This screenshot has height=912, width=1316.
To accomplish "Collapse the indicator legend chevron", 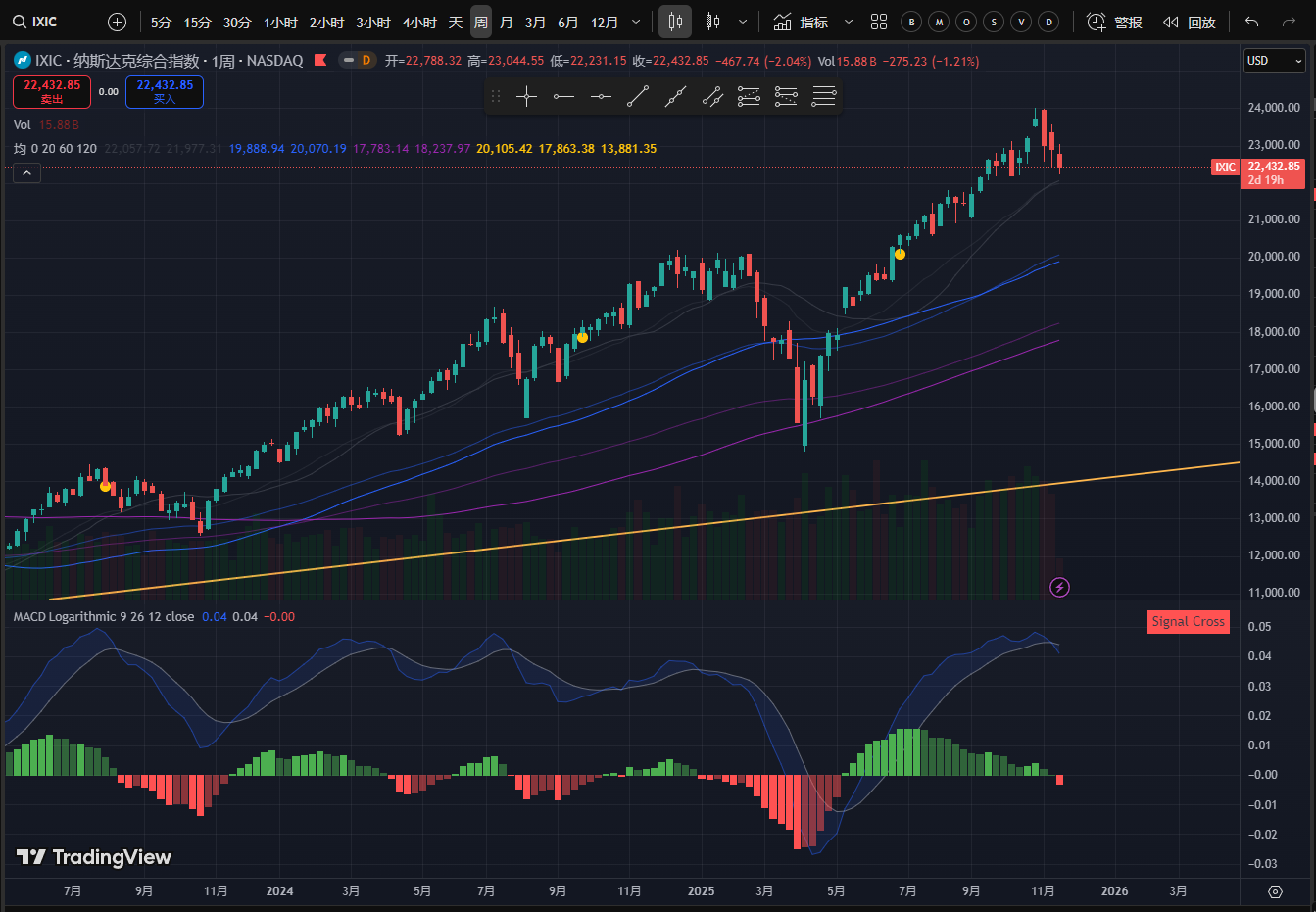I will click(26, 173).
